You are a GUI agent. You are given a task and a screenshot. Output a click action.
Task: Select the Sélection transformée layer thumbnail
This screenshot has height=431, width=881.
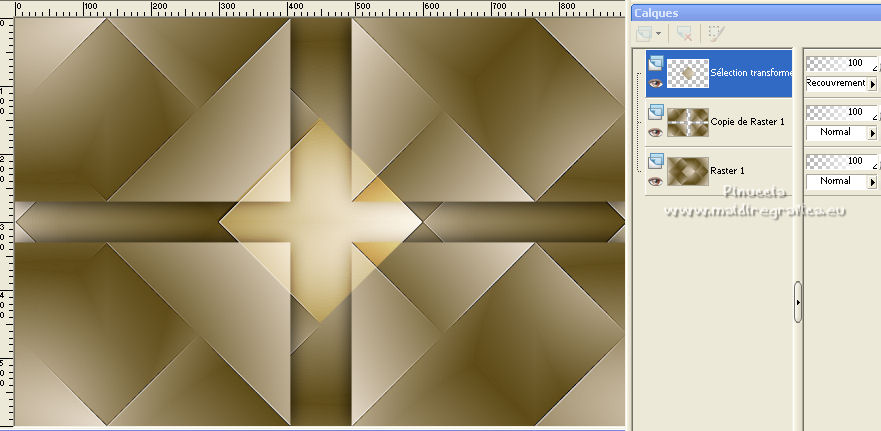[x=688, y=73]
